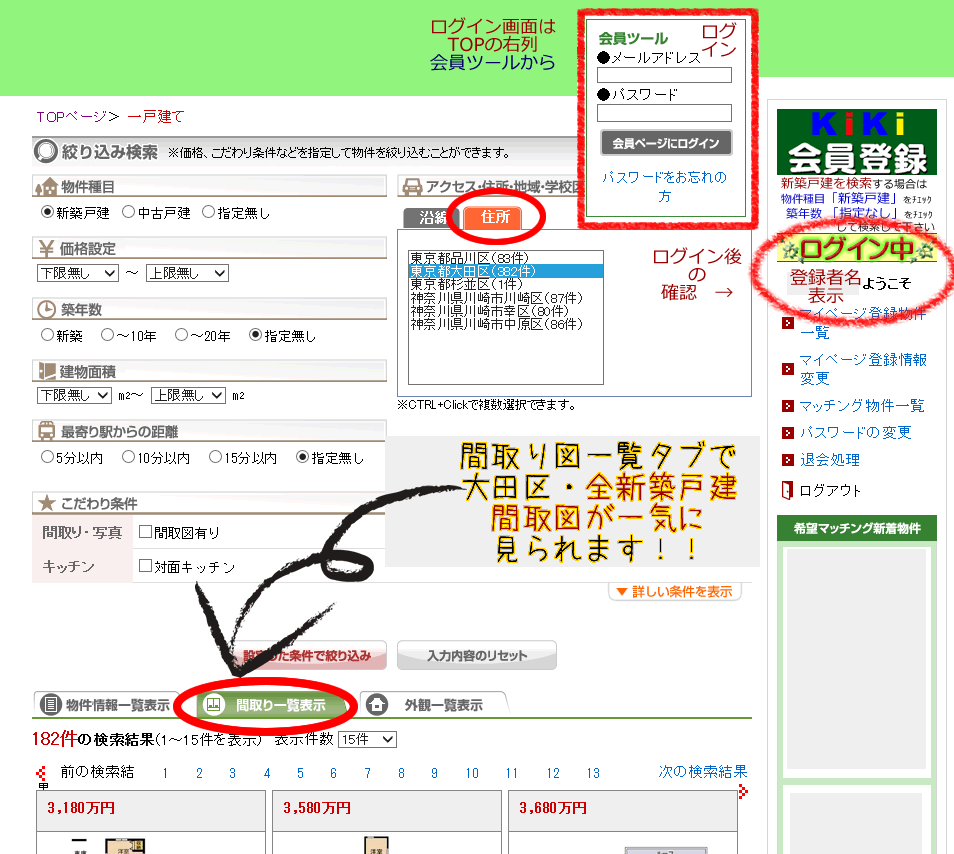Check the 対面キッチン option

145,566
